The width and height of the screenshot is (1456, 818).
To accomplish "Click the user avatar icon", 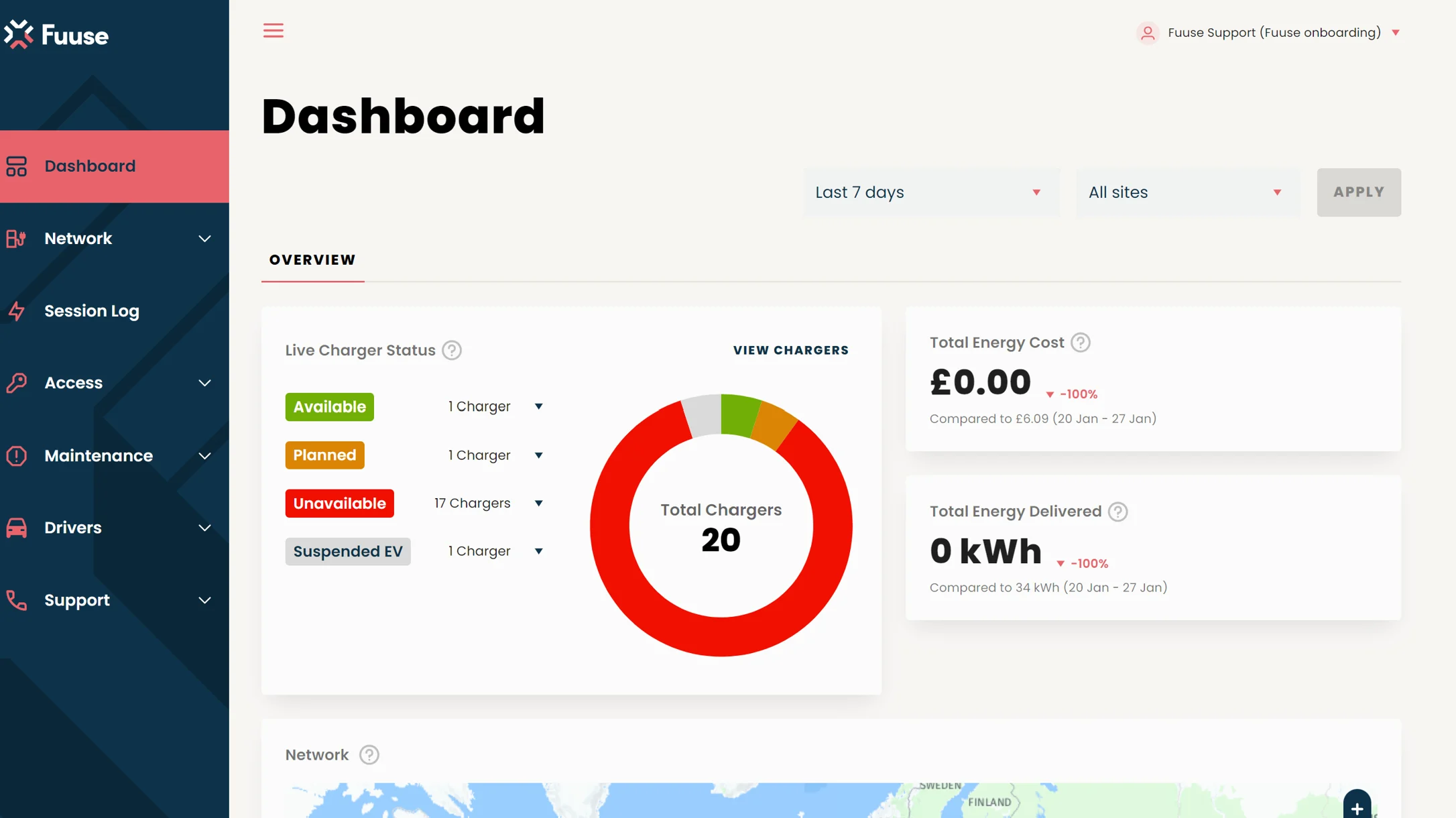I will click(1148, 33).
